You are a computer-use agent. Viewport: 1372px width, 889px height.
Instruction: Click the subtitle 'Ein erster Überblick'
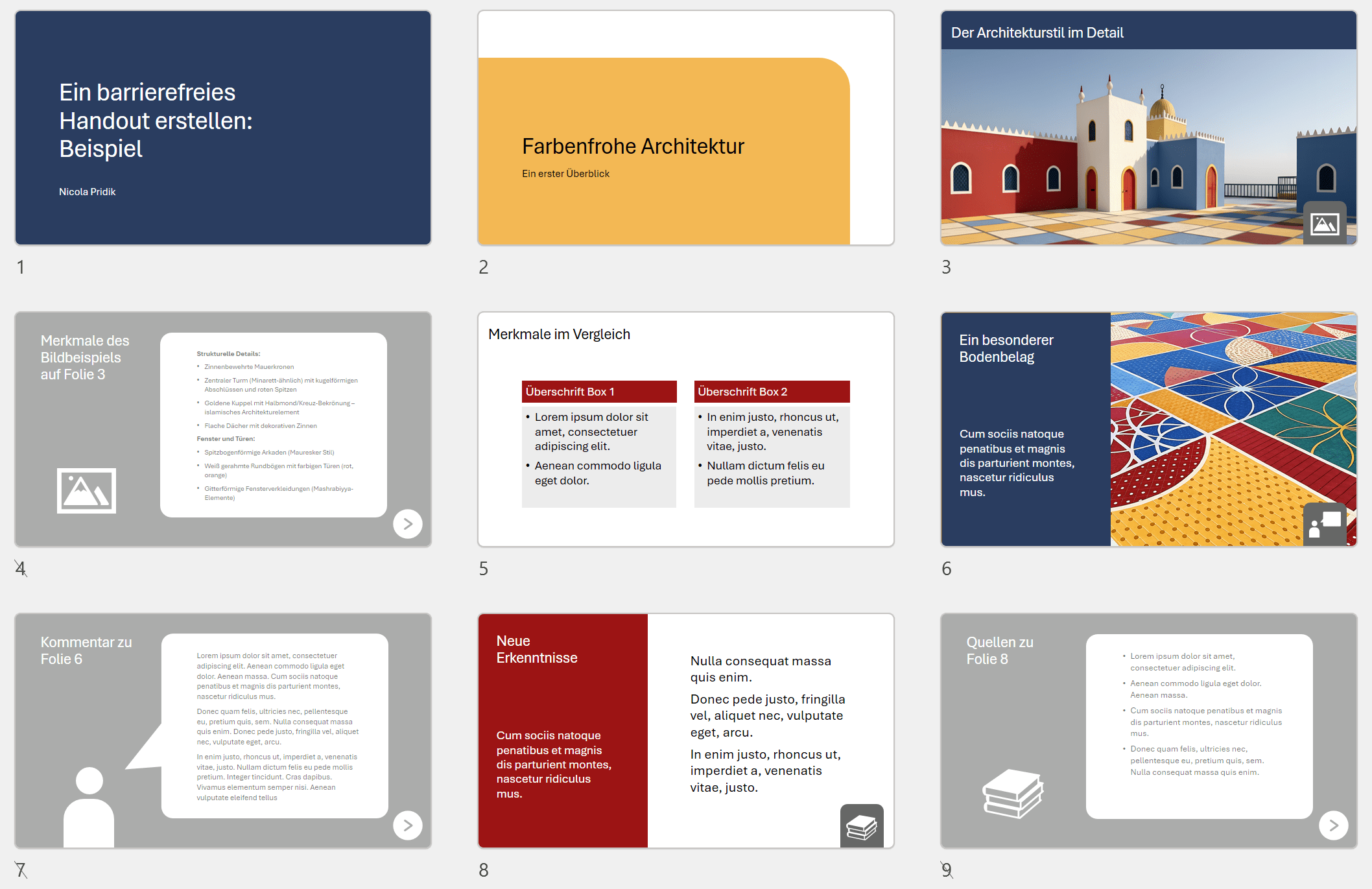[566, 174]
